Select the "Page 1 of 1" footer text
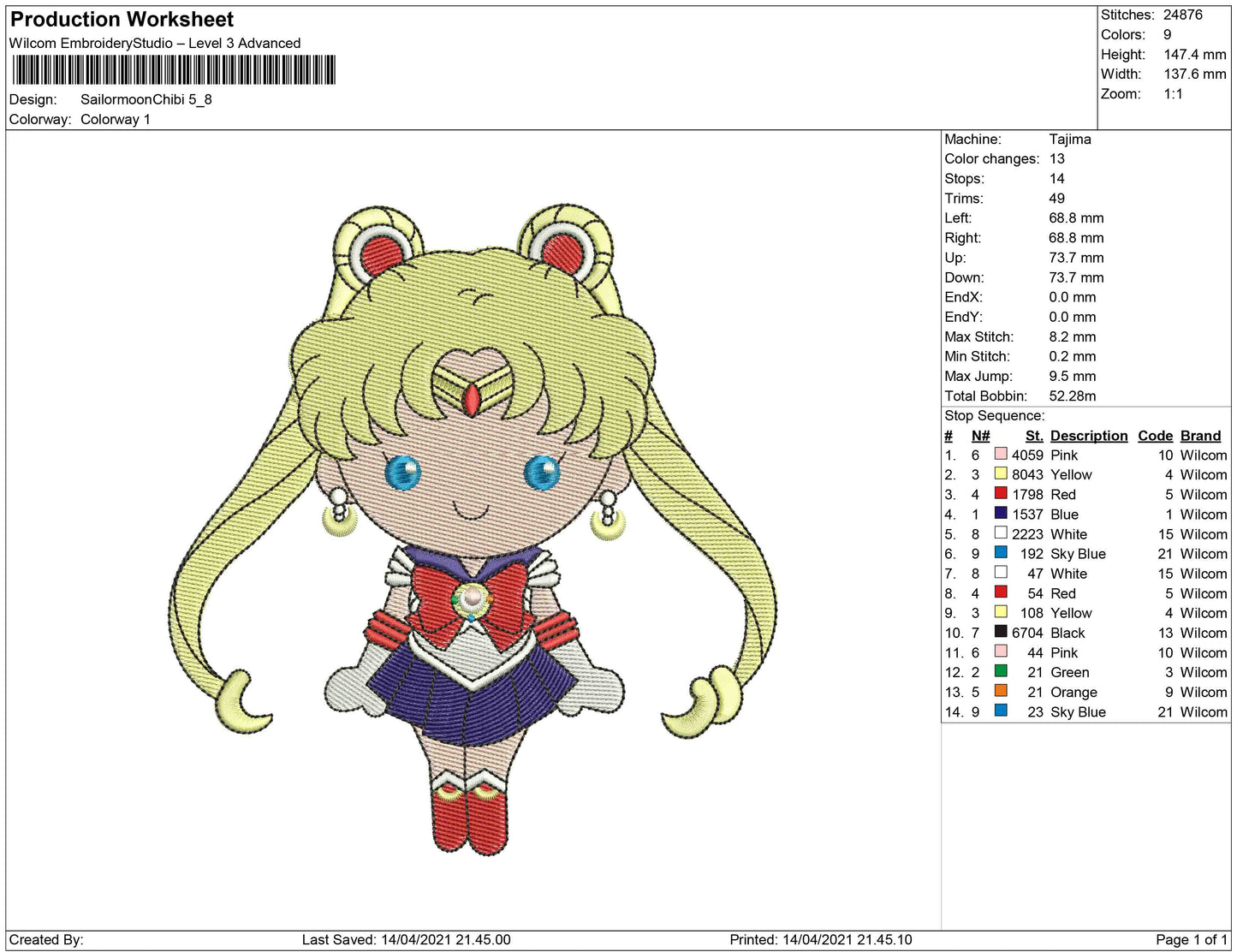This screenshot has width=1237, height=952. [x=1192, y=939]
